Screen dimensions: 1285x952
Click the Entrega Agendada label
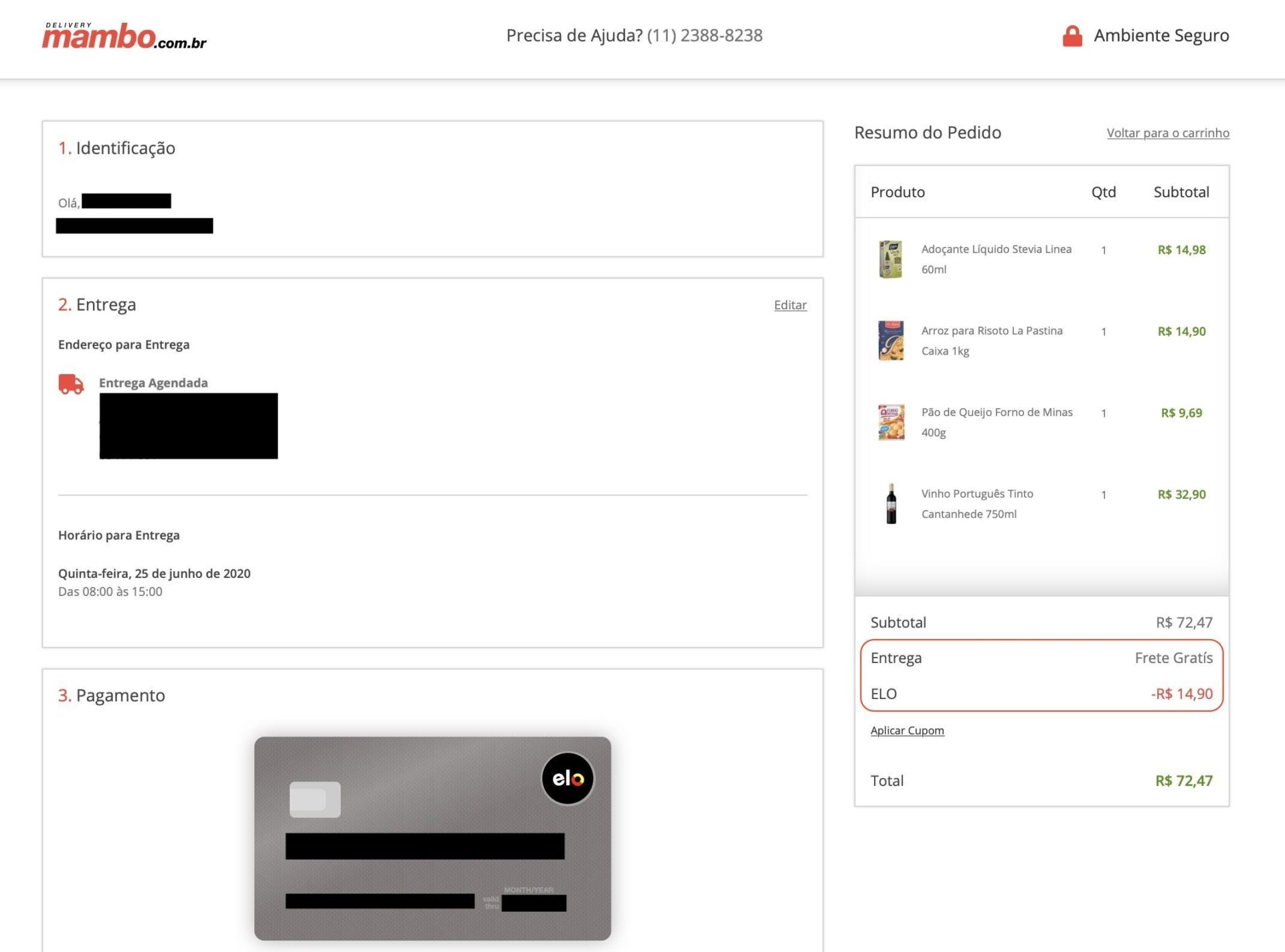[153, 383]
